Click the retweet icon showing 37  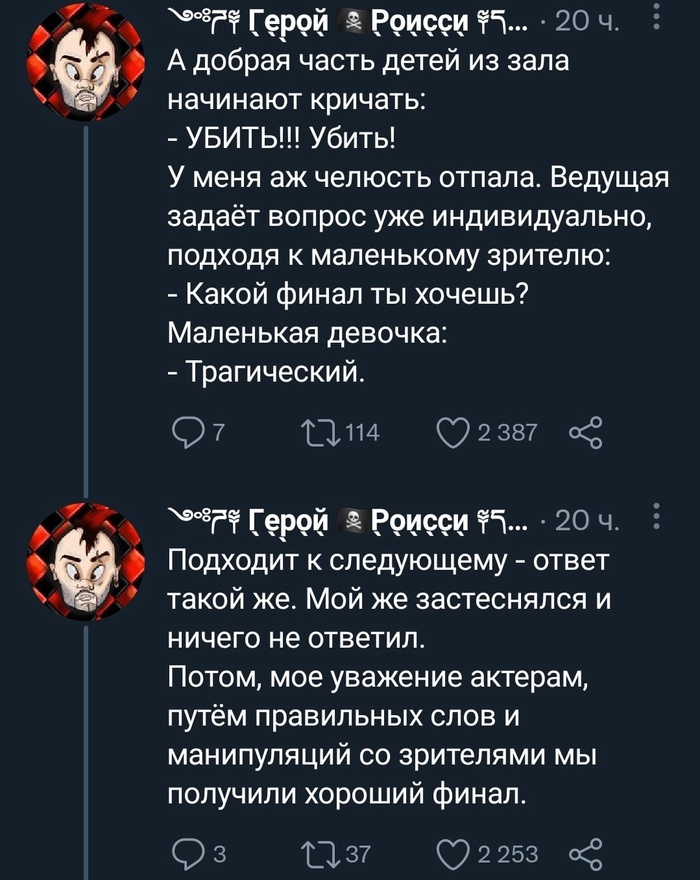(322, 855)
